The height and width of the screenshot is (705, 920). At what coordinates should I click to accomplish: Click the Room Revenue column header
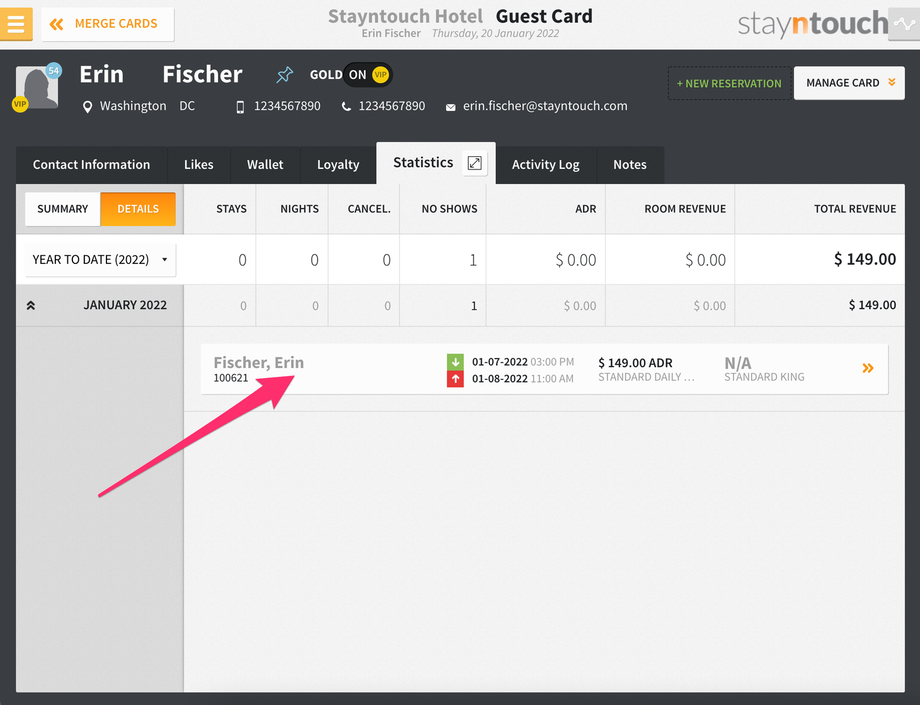coord(685,209)
